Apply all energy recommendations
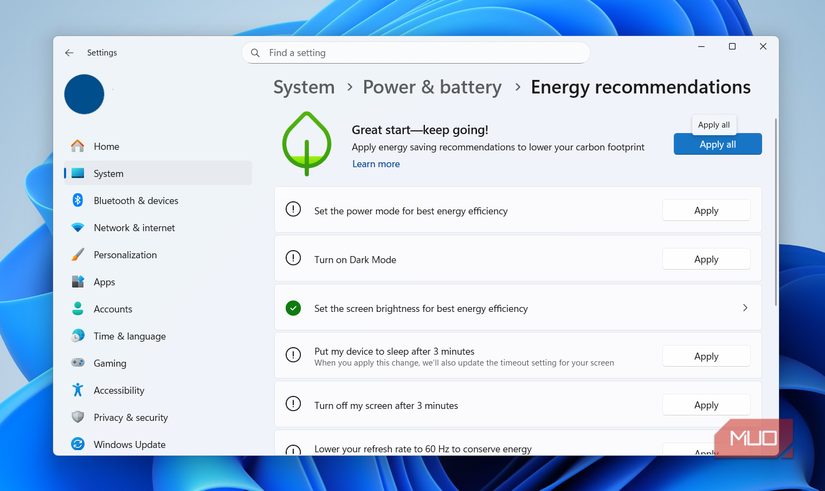 pyautogui.click(x=718, y=144)
